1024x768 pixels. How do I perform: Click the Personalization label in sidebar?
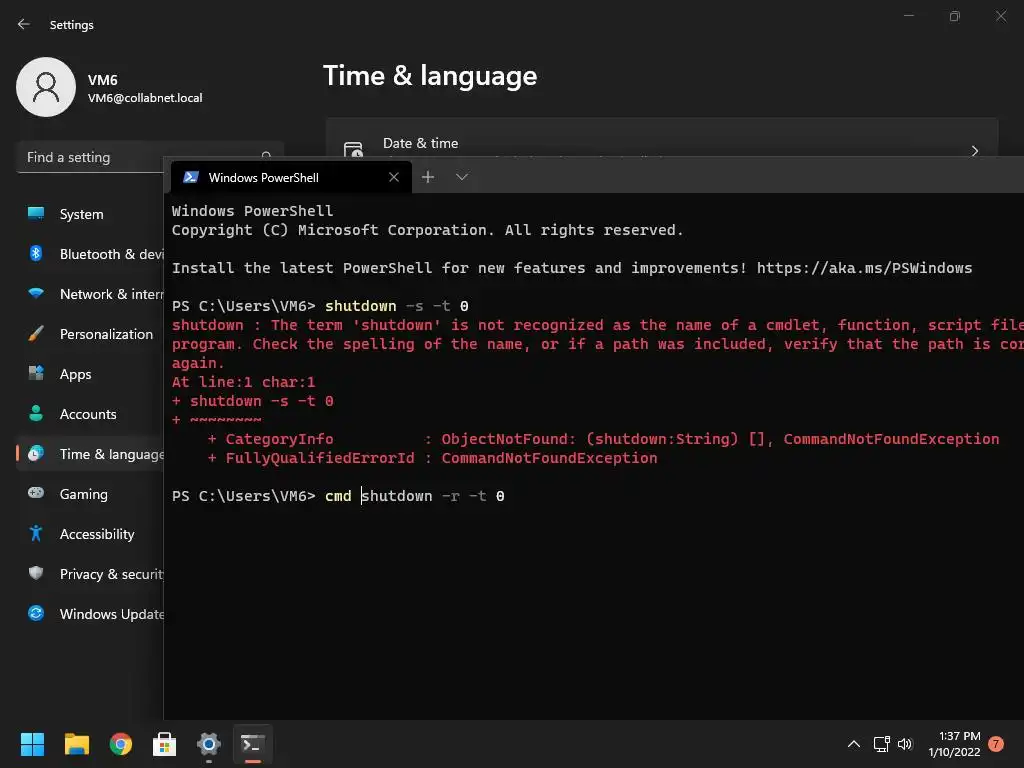pos(106,334)
